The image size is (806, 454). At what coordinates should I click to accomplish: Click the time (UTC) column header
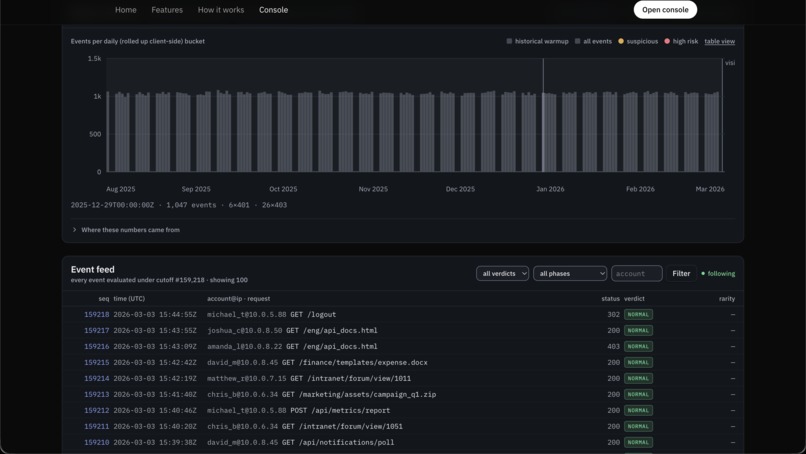(x=129, y=298)
